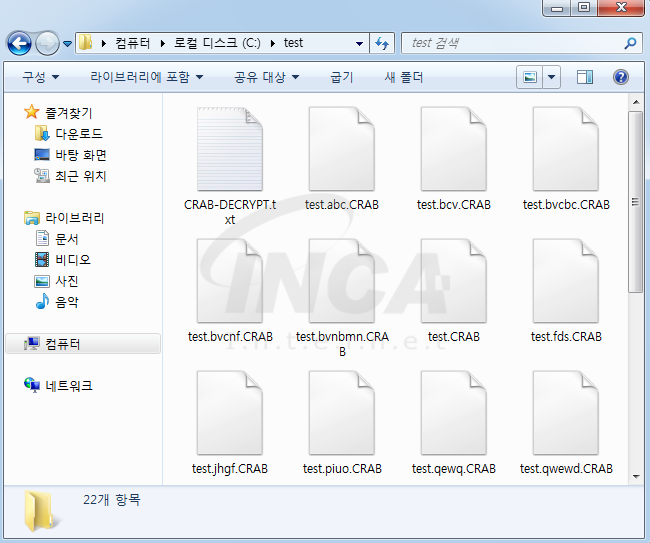650x543 pixels.
Task: Open 라이브러리에 포함 dropdown menu
Action: point(147,77)
